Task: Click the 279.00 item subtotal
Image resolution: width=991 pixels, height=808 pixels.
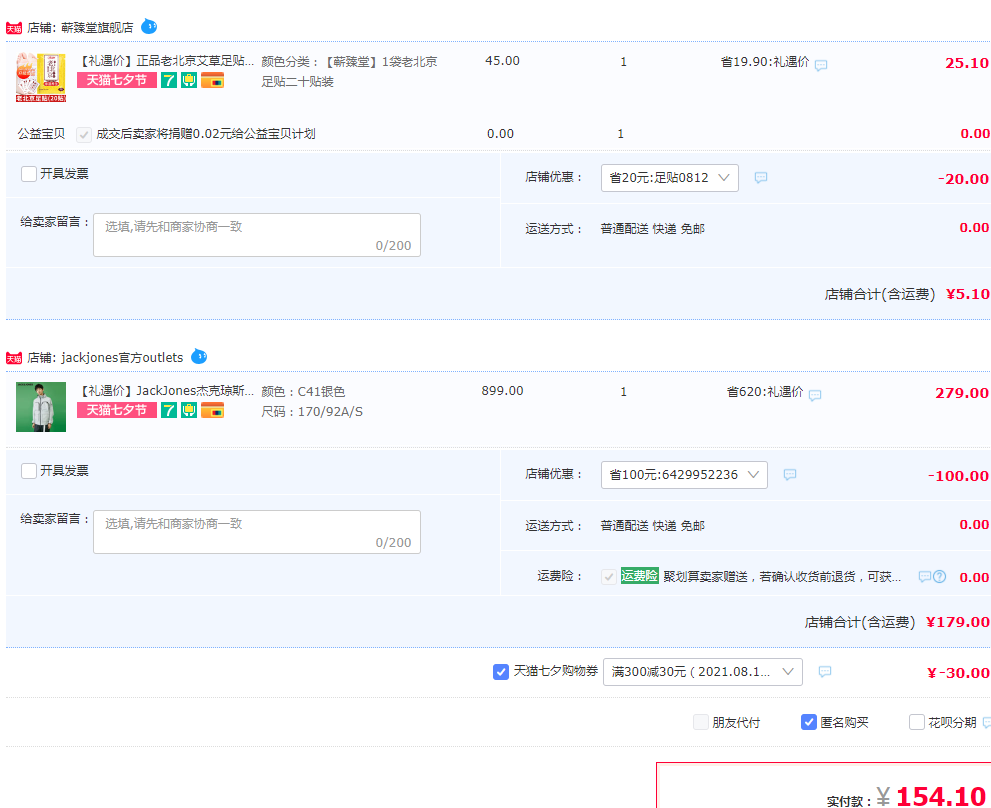Action: coord(962,393)
